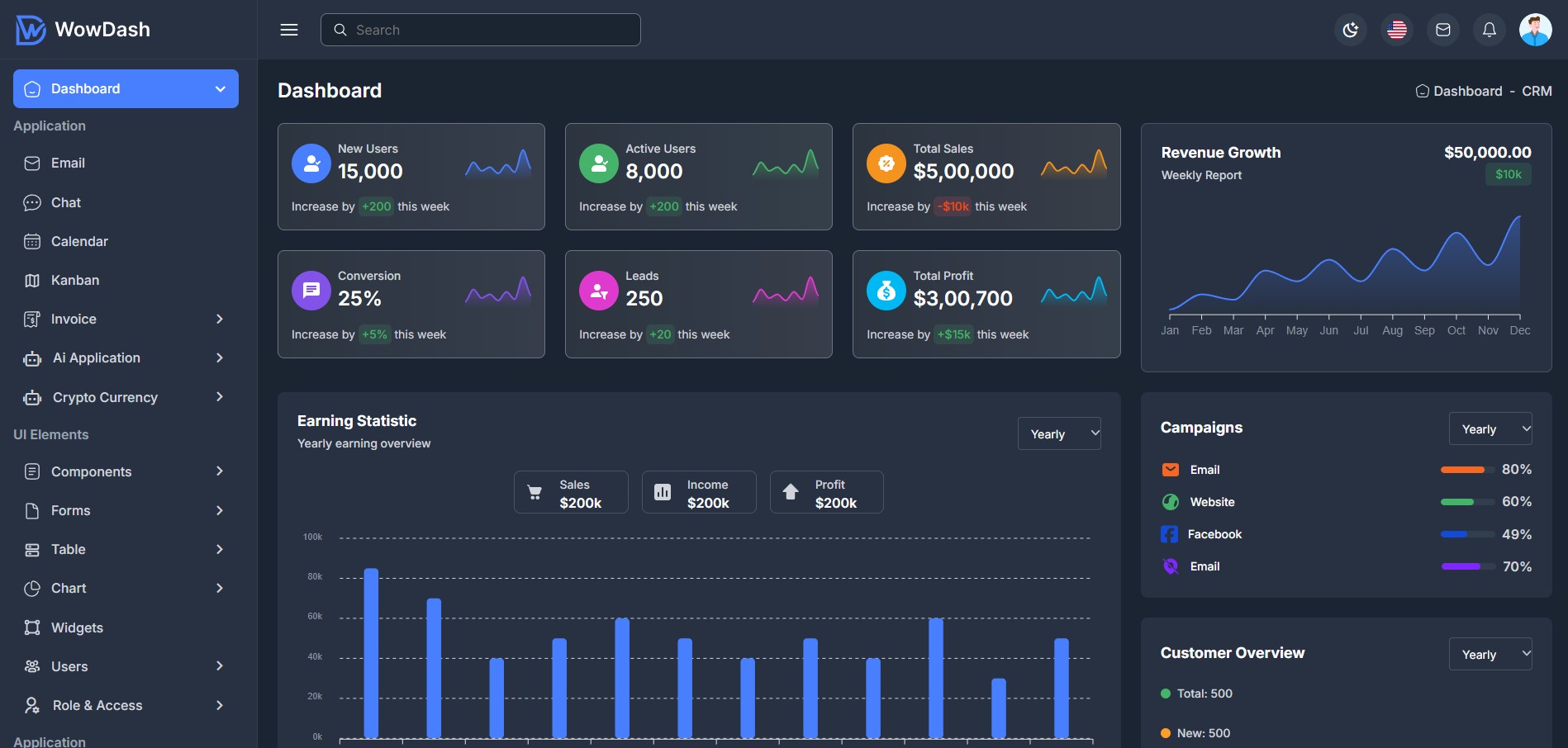Click the Ai Application robot icon

point(32,358)
